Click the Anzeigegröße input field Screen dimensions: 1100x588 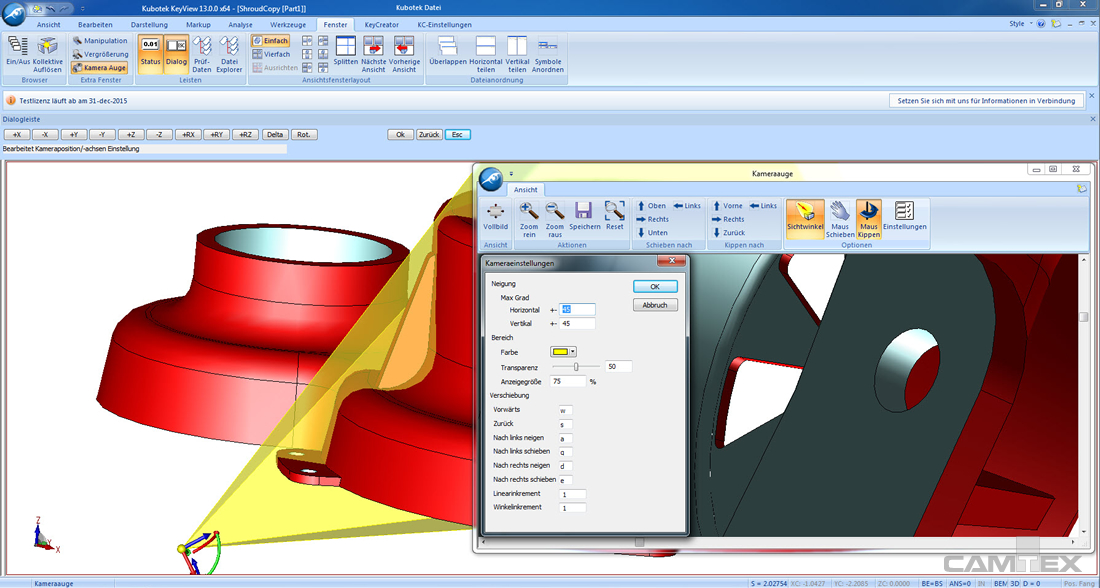click(568, 381)
